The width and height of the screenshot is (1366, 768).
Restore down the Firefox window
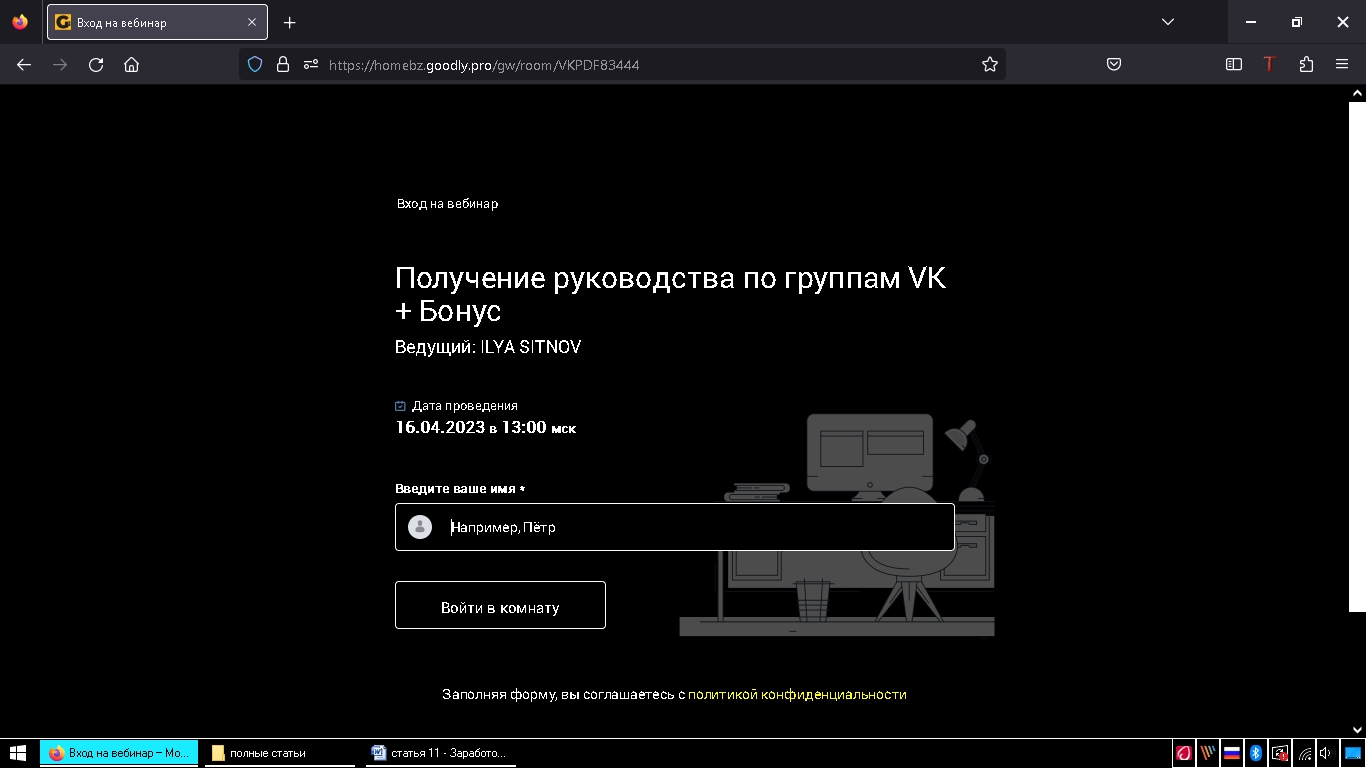pyautogui.click(x=1297, y=22)
